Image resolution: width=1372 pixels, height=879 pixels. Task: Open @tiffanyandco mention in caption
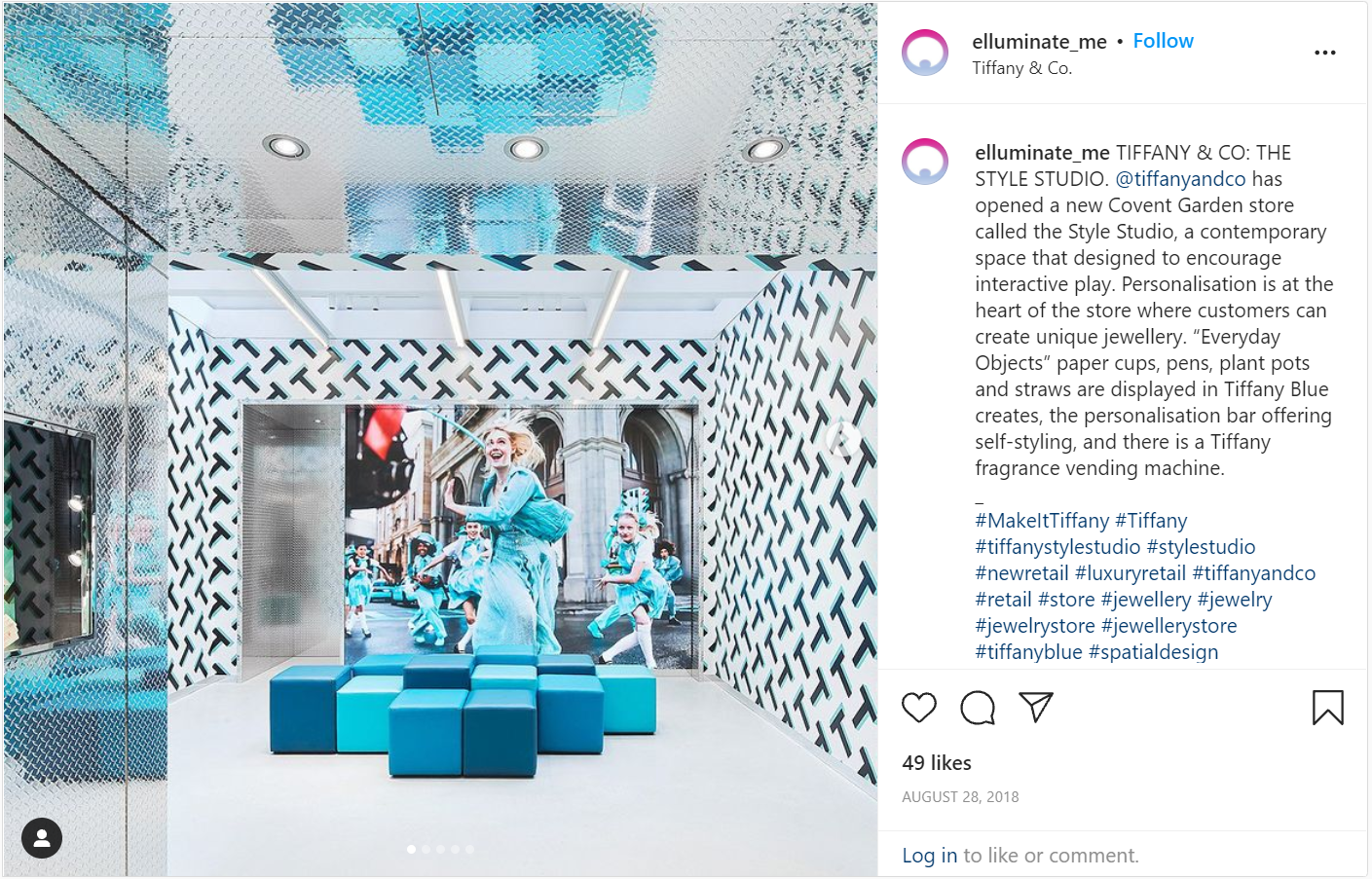[1180, 179]
